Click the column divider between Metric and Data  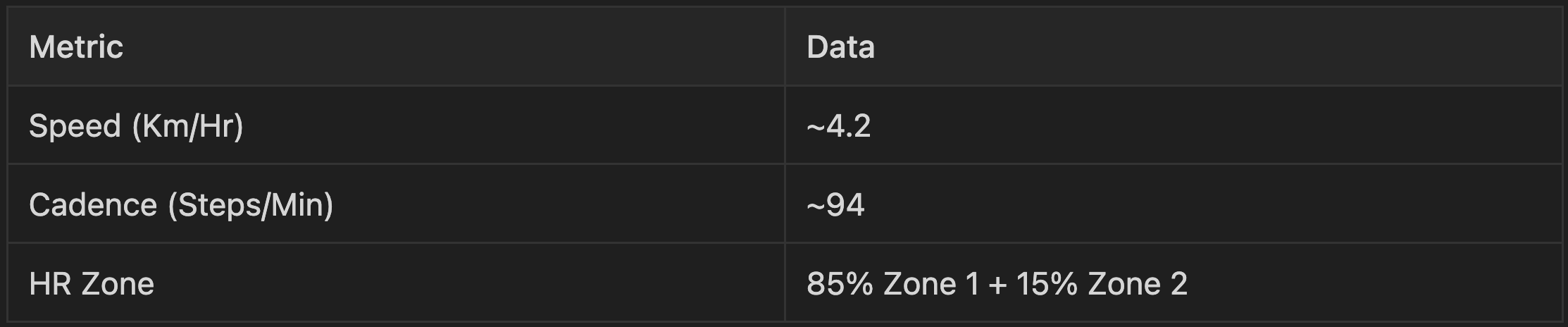(785, 163)
